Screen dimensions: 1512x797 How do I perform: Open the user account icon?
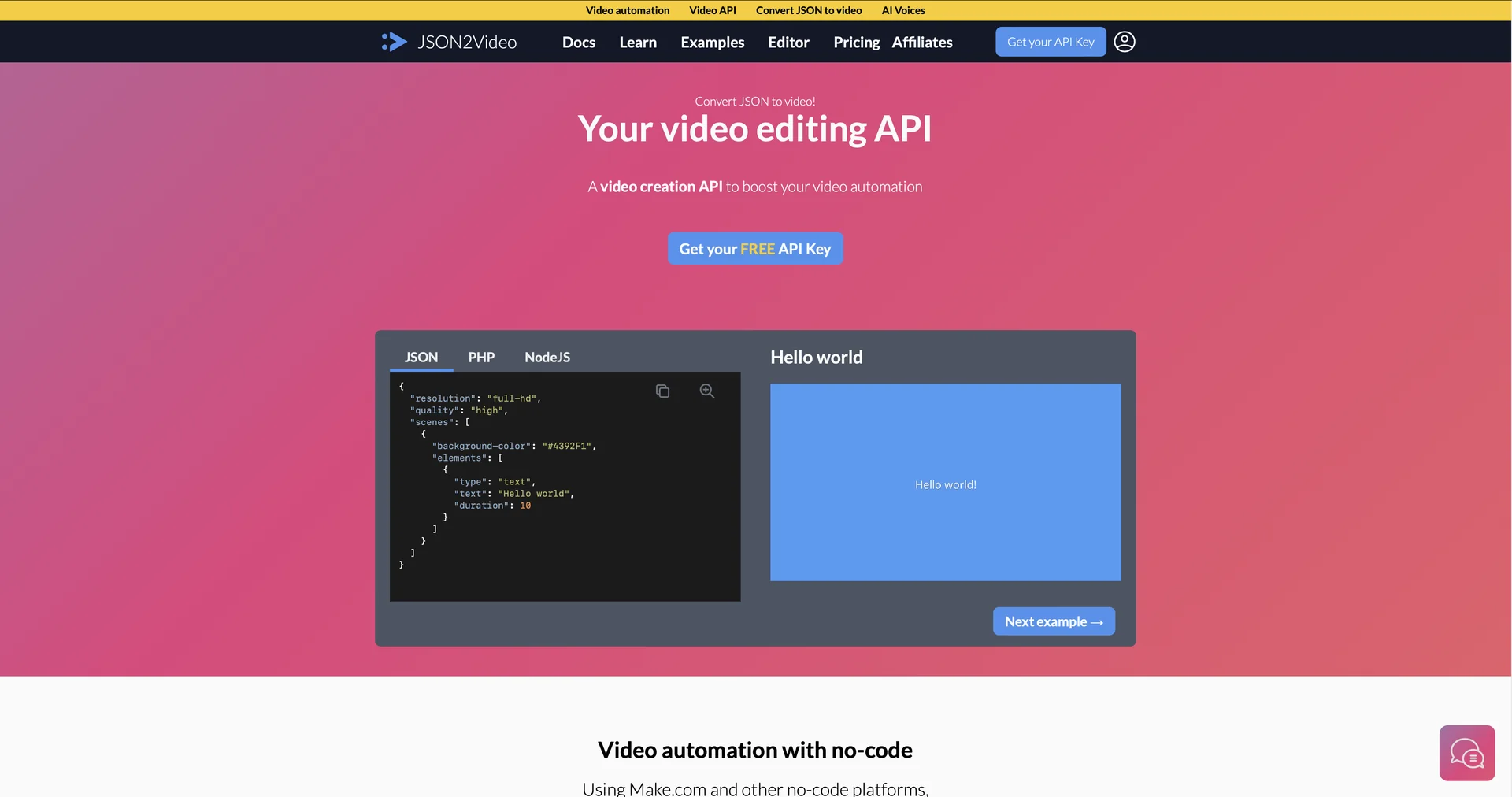coord(1125,42)
